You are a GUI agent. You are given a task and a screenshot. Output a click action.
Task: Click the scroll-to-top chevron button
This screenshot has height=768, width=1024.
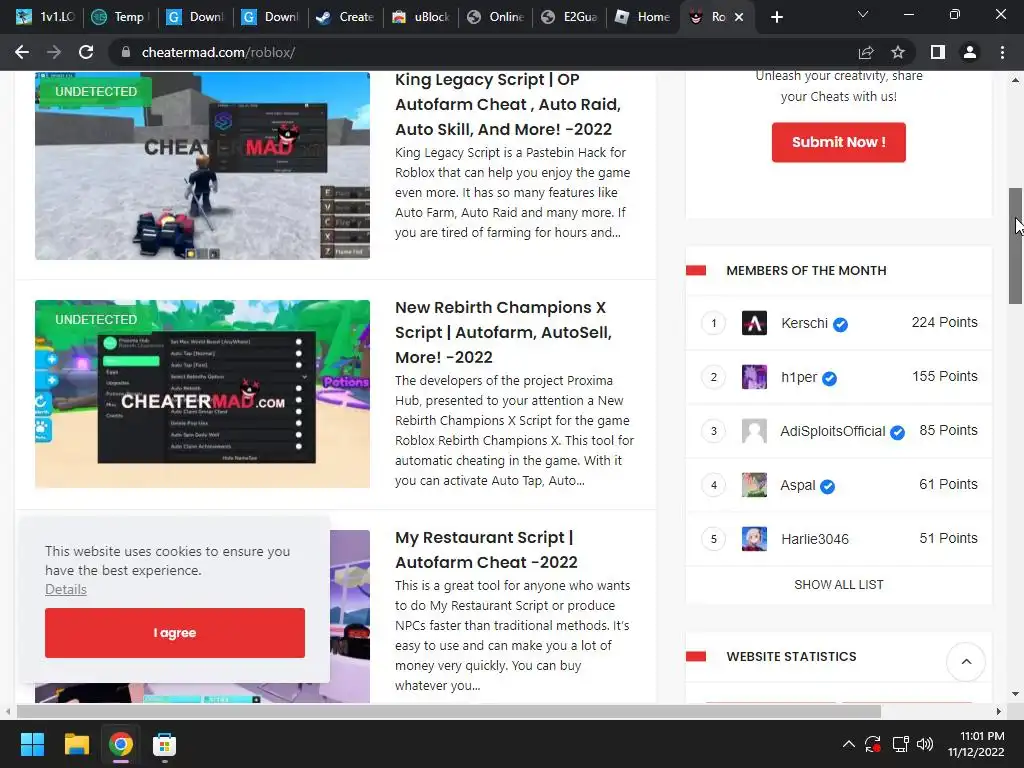966,662
